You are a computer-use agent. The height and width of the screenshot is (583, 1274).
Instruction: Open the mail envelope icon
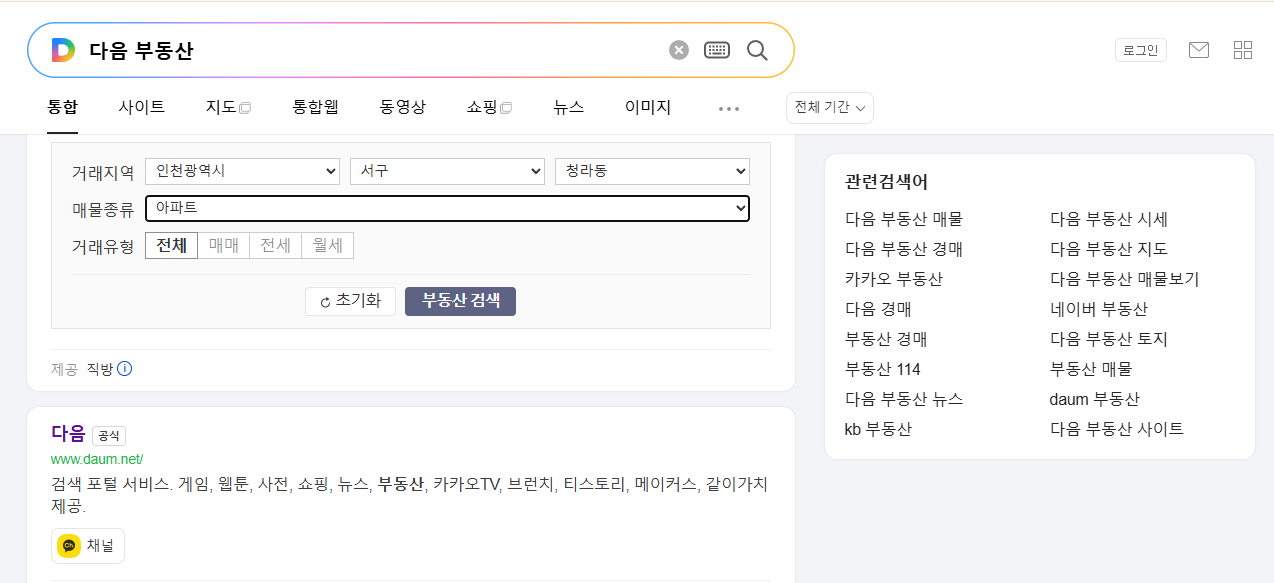pyautogui.click(x=1199, y=50)
